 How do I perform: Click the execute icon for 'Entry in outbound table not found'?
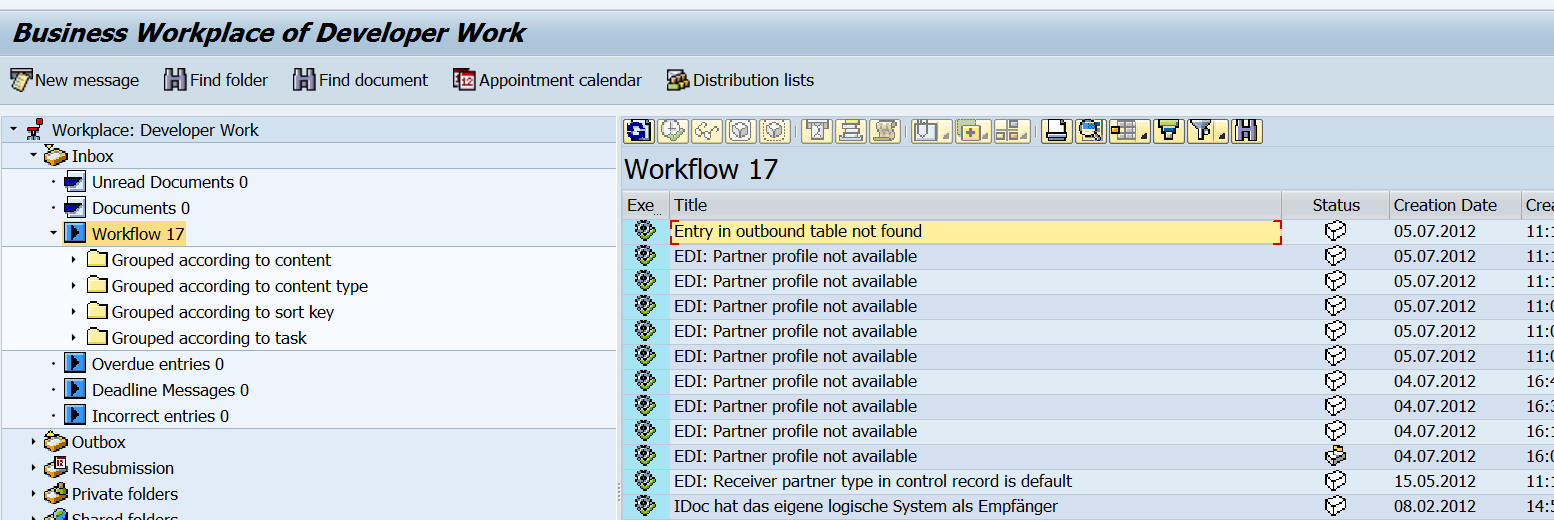[645, 231]
